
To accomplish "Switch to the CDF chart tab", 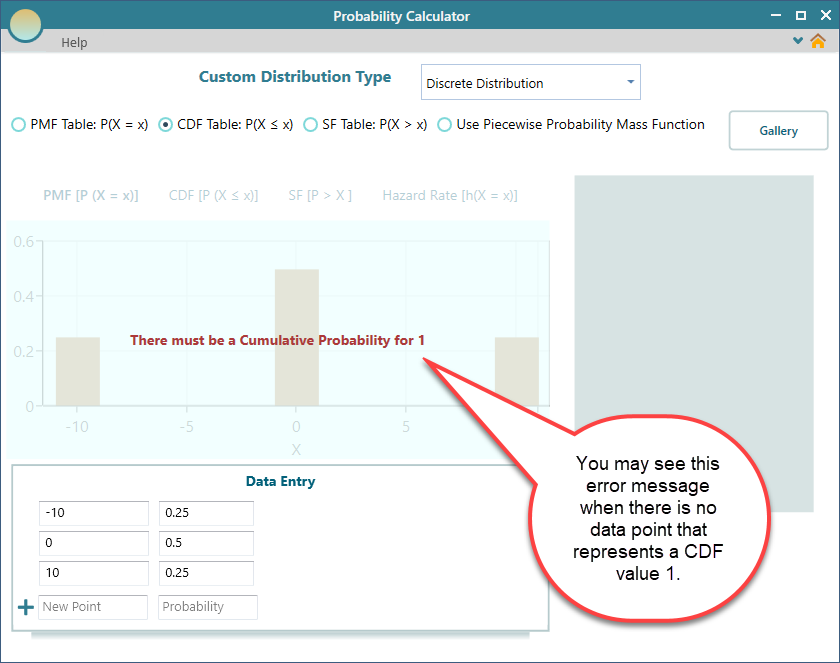I will point(213,196).
